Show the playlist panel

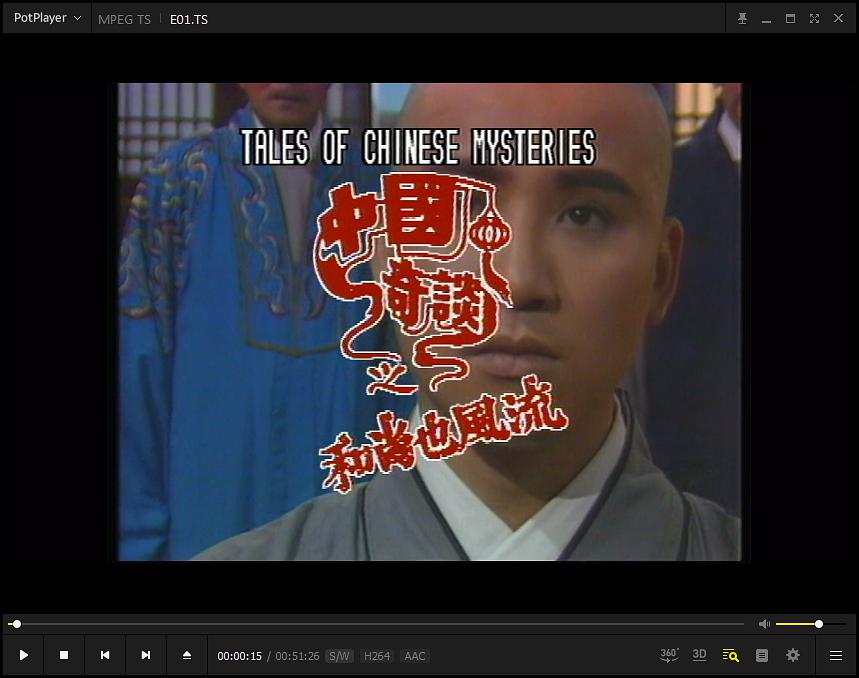[x=761, y=656]
